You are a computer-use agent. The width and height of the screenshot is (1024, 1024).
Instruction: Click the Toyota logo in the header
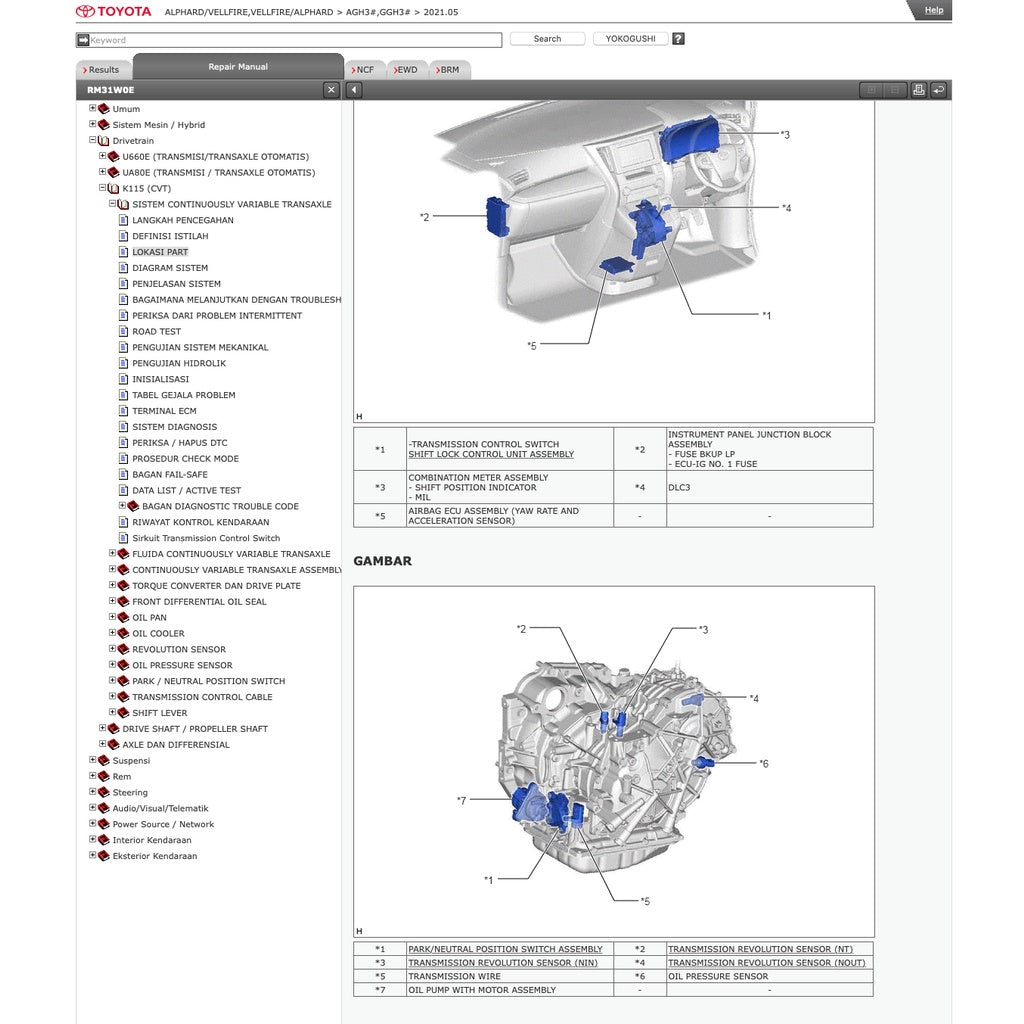[86, 11]
